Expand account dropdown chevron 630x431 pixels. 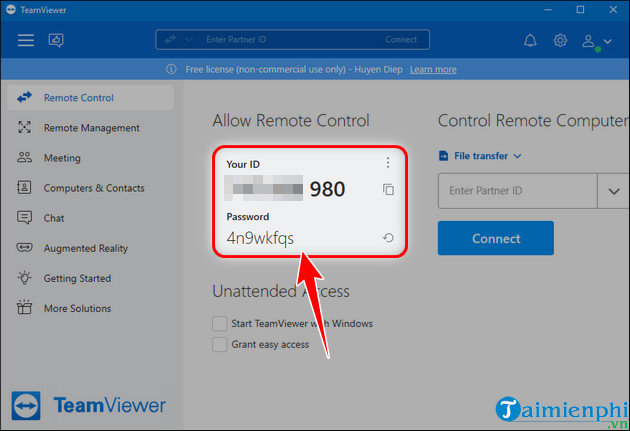click(608, 41)
